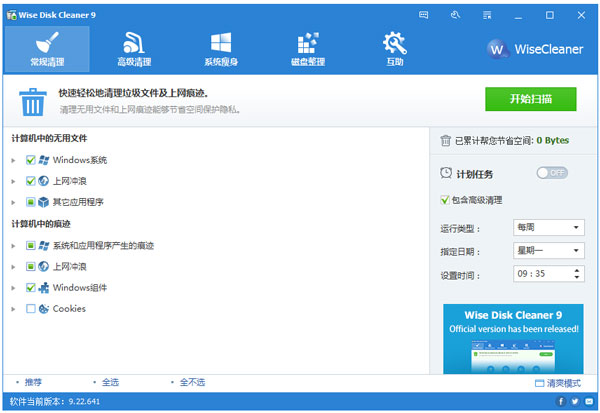
Task: Open the Facebook icon in status bar
Action: pos(561,401)
